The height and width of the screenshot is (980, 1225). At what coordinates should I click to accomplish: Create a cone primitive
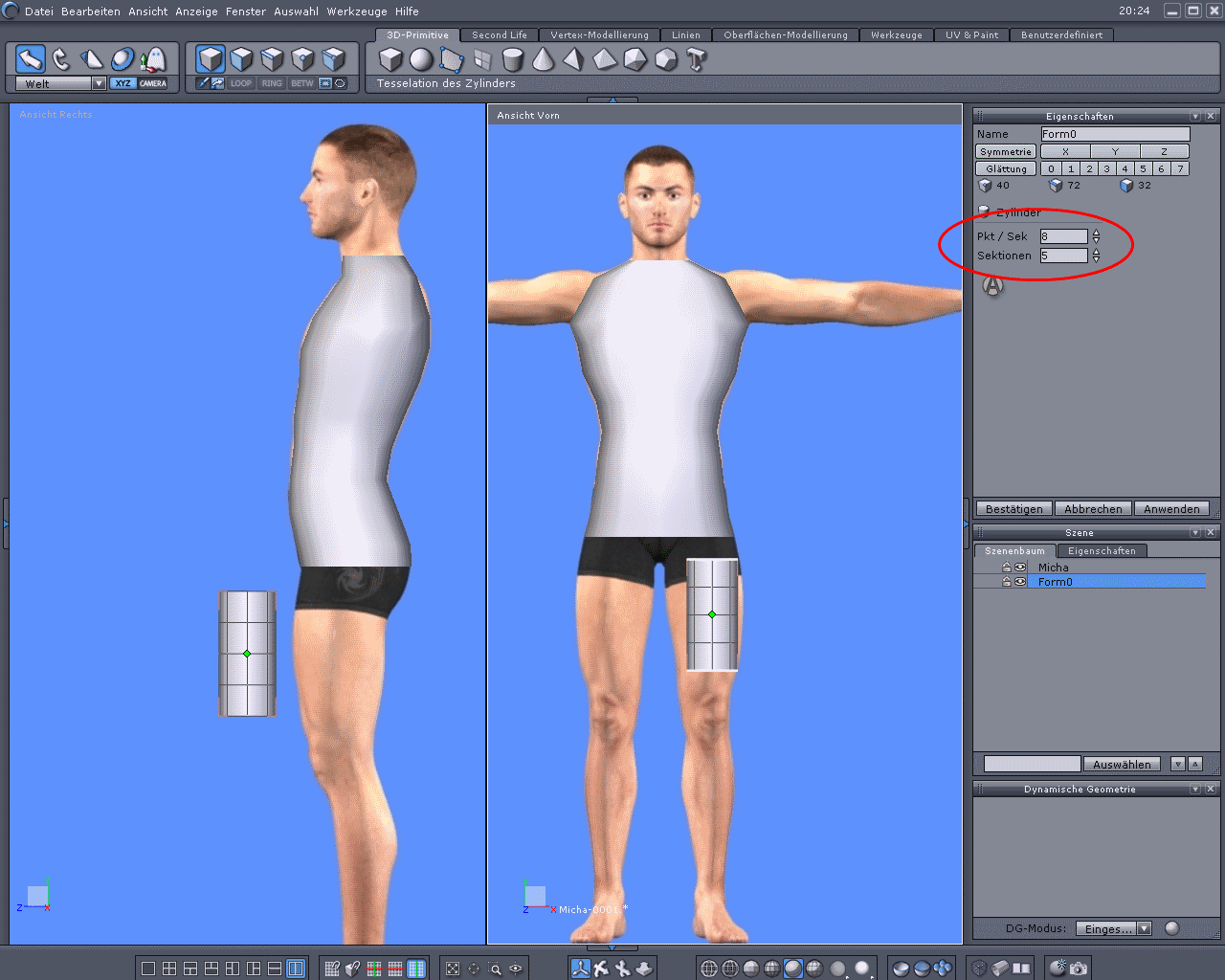point(544,59)
